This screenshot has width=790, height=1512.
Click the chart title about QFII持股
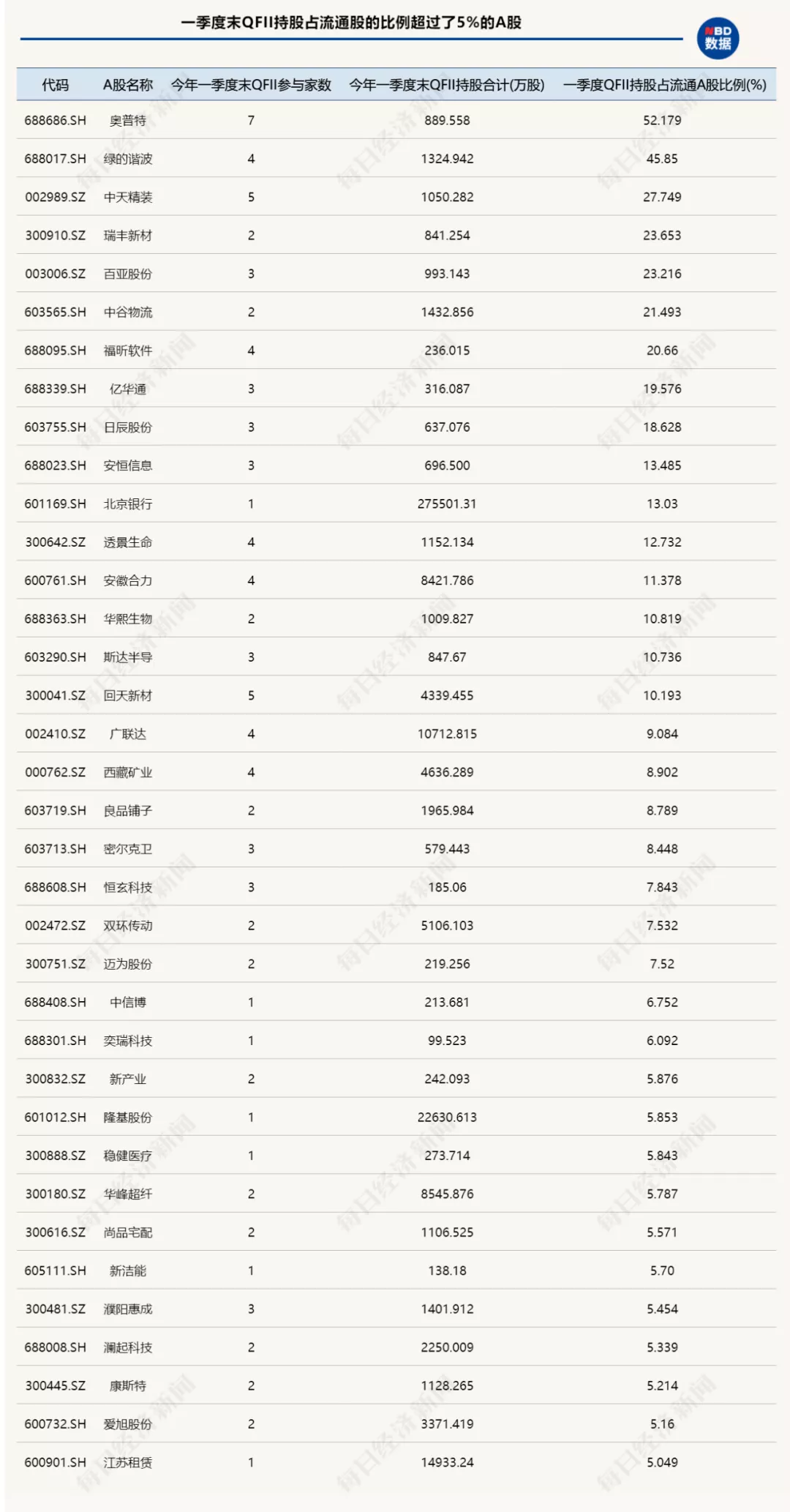point(351,23)
